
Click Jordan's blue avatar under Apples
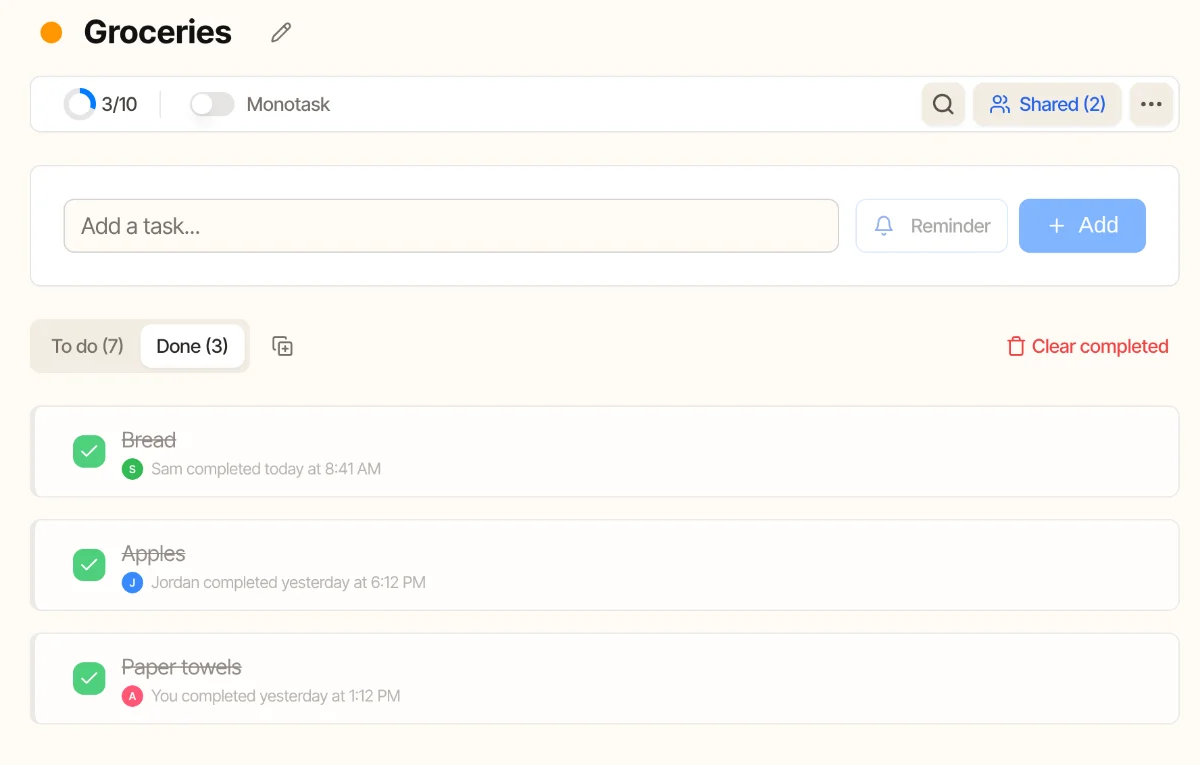[x=132, y=582]
